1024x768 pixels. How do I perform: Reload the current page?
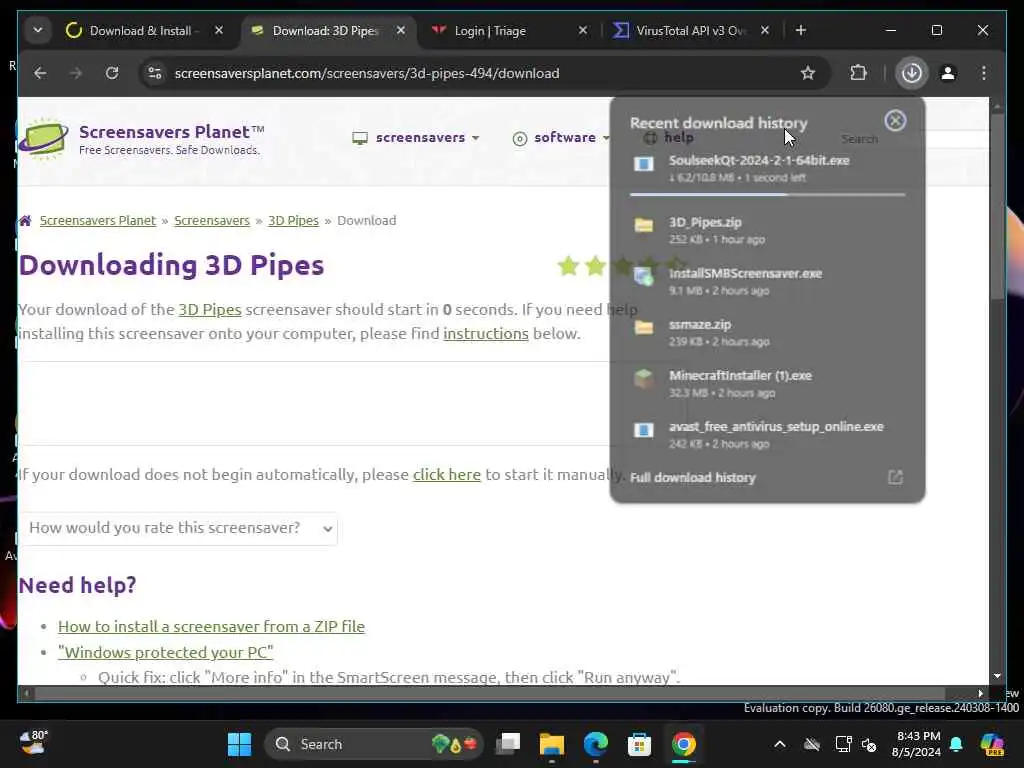pyautogui.click(x=112, y=73)
